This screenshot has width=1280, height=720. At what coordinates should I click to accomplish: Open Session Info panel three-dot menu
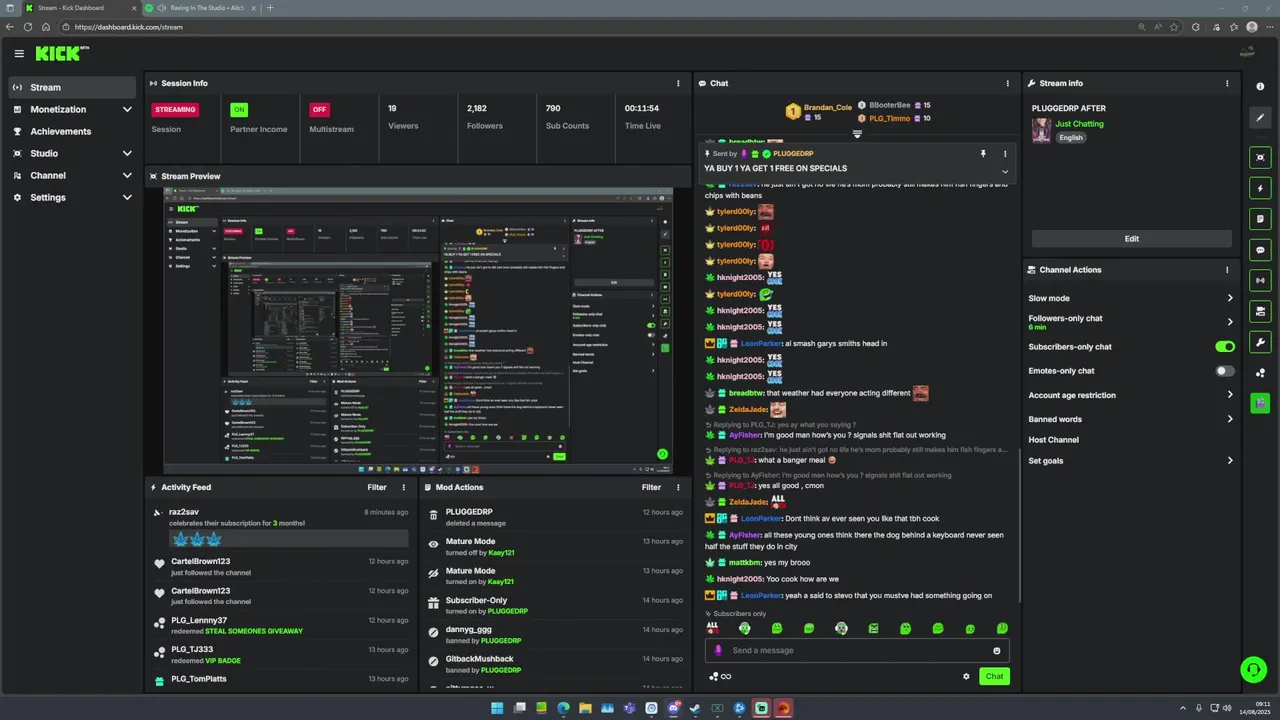(678, 83)
